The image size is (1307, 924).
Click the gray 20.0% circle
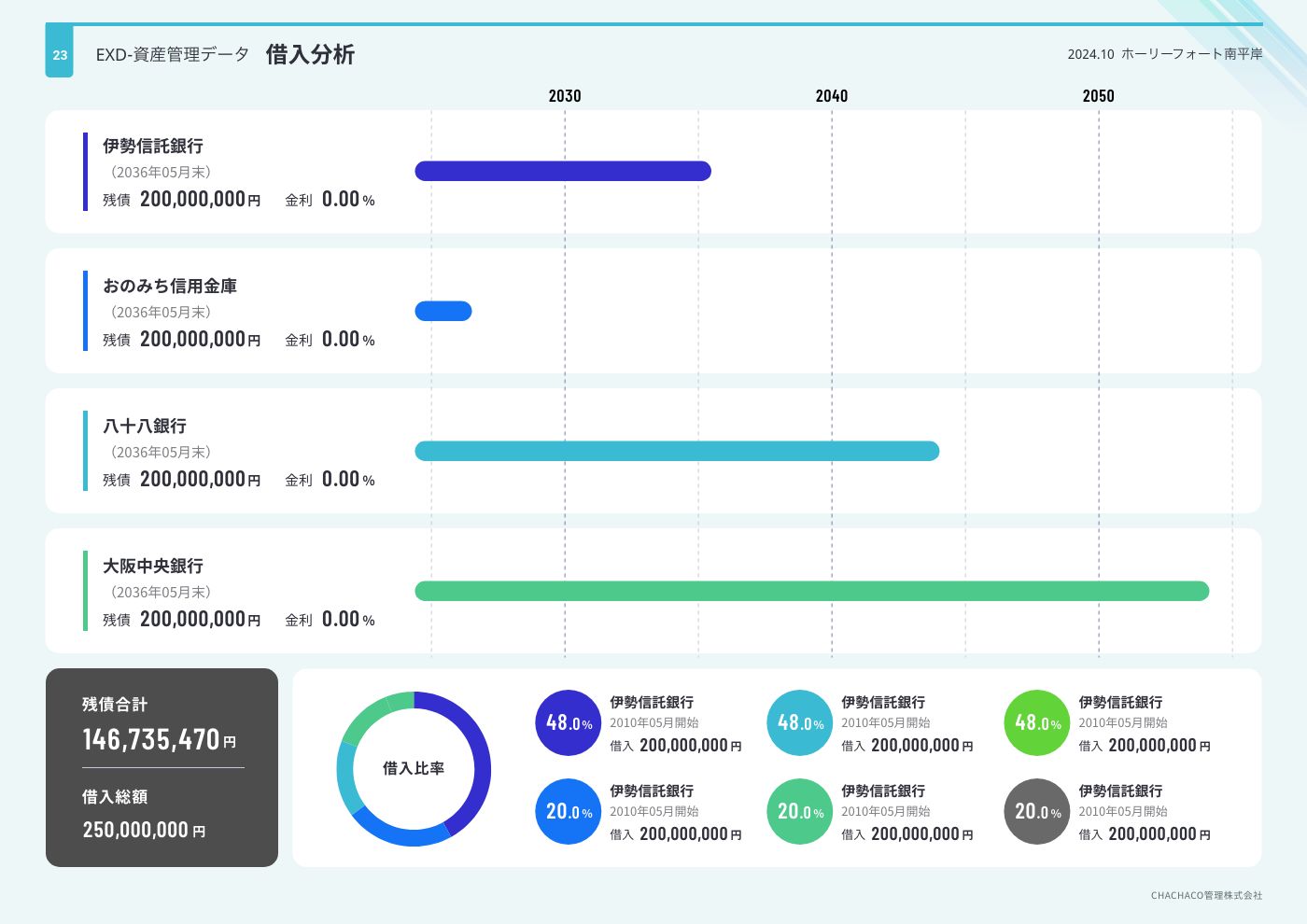click(x=1036, y=811)
